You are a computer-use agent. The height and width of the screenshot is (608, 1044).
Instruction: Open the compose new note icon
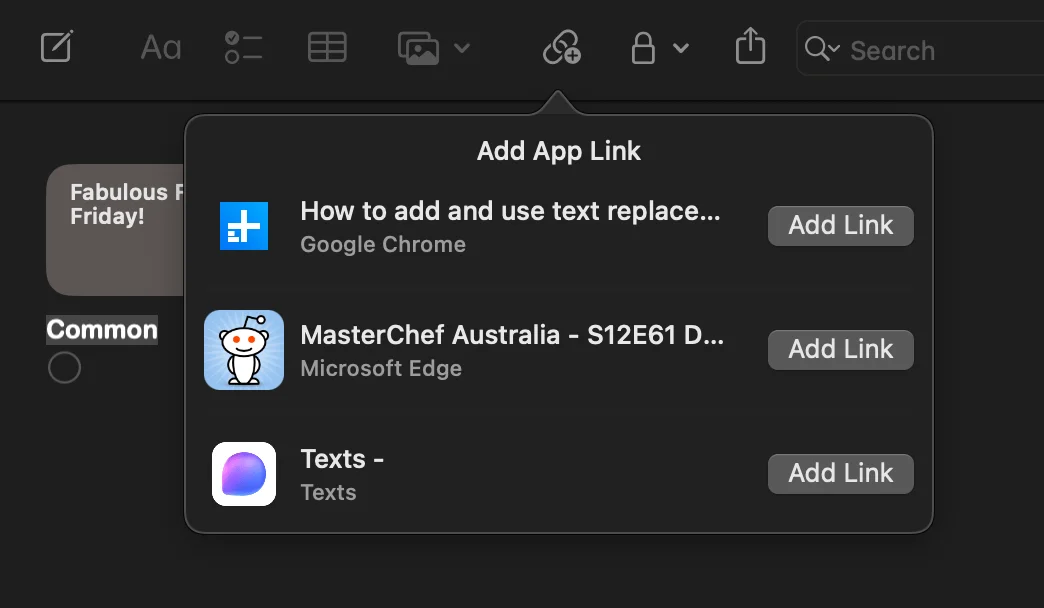pos(56,47)
